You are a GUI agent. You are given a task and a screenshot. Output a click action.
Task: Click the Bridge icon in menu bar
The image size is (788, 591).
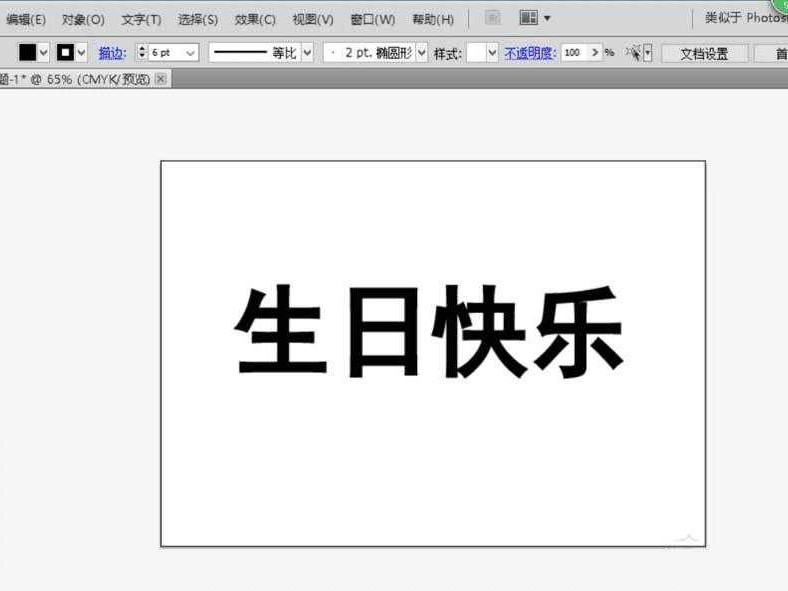[492, 19]
